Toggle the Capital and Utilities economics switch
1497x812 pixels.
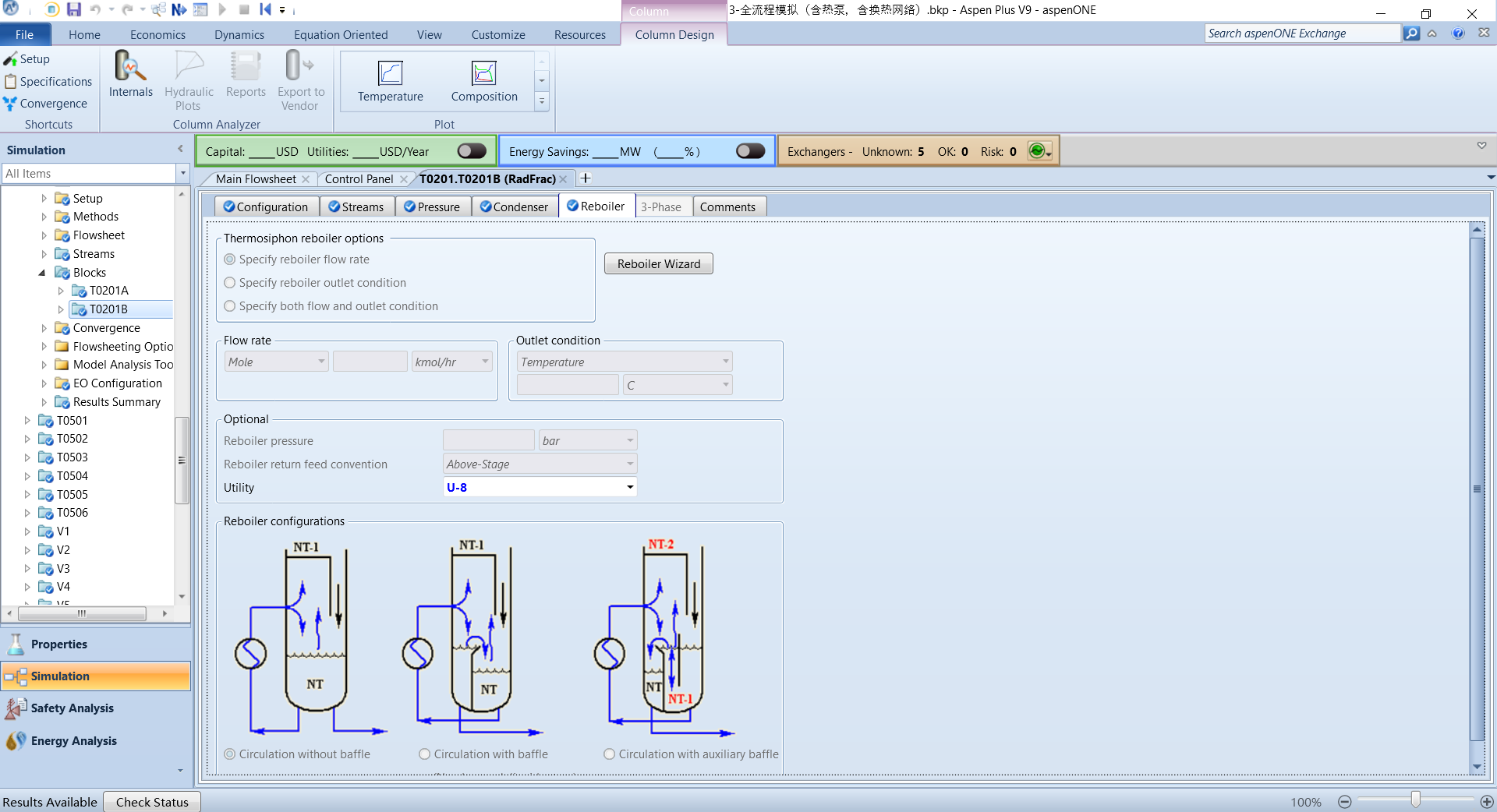point(472,151)
